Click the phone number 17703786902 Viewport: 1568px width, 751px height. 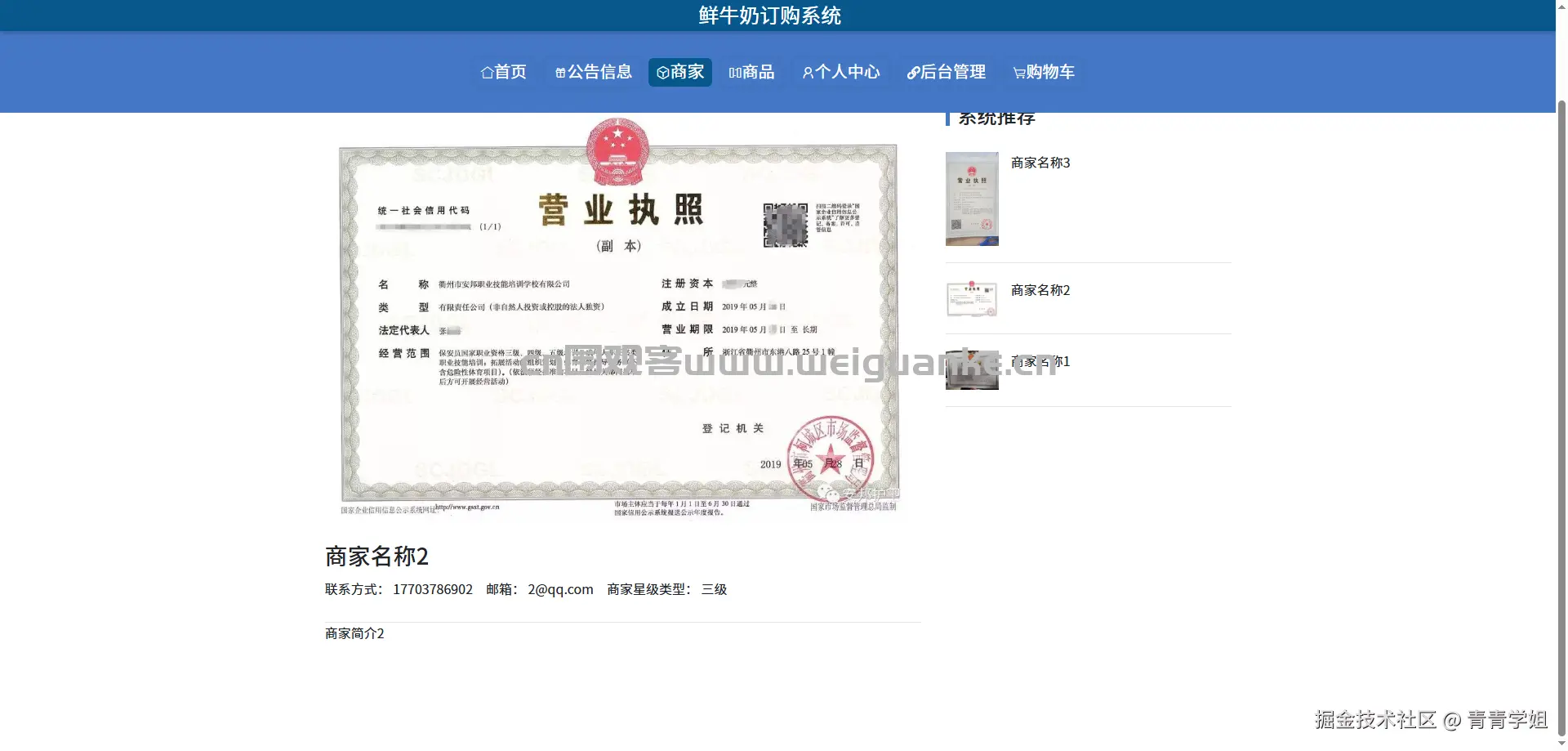[433, 589]
